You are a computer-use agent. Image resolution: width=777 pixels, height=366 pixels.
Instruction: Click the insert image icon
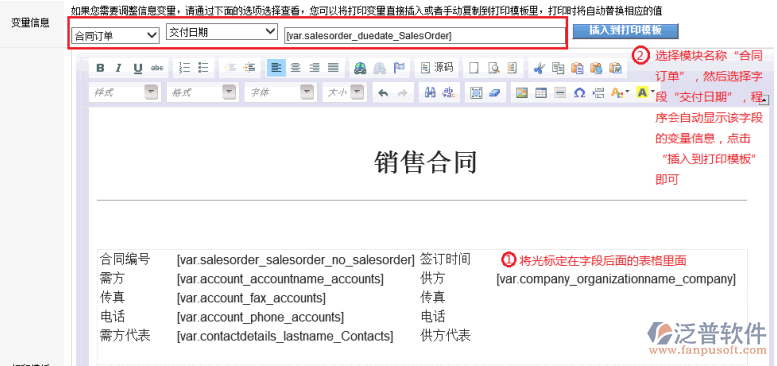[521, 93]
